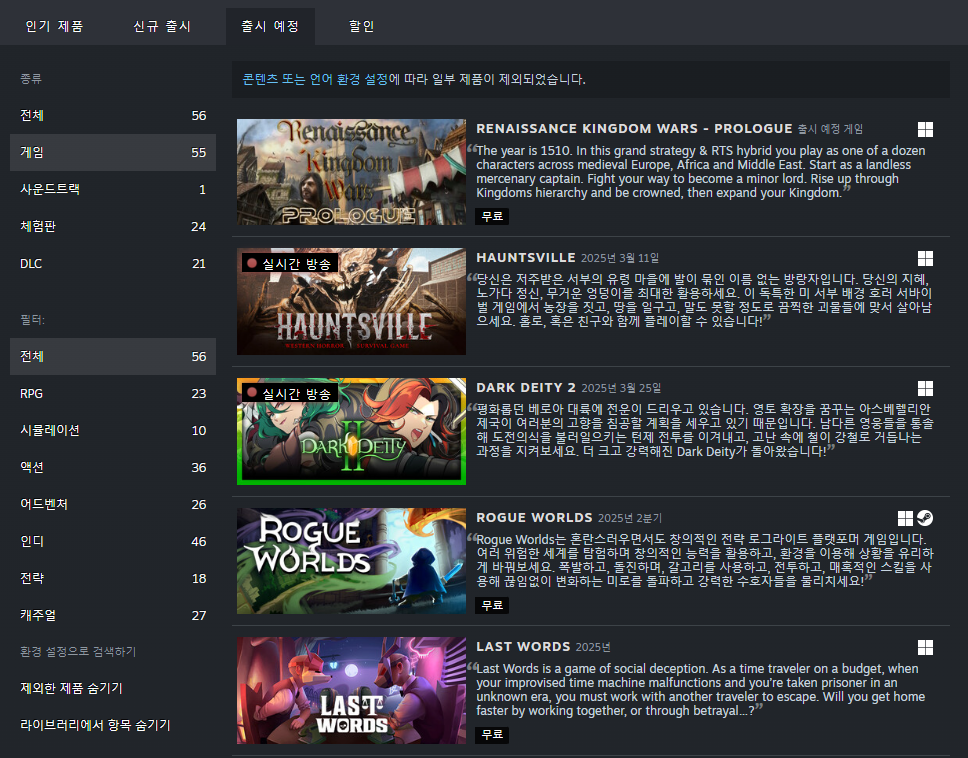Click the 환경 설정으로 검색하기 heading
Screen dimensions: 968x758
coord(78,651)
